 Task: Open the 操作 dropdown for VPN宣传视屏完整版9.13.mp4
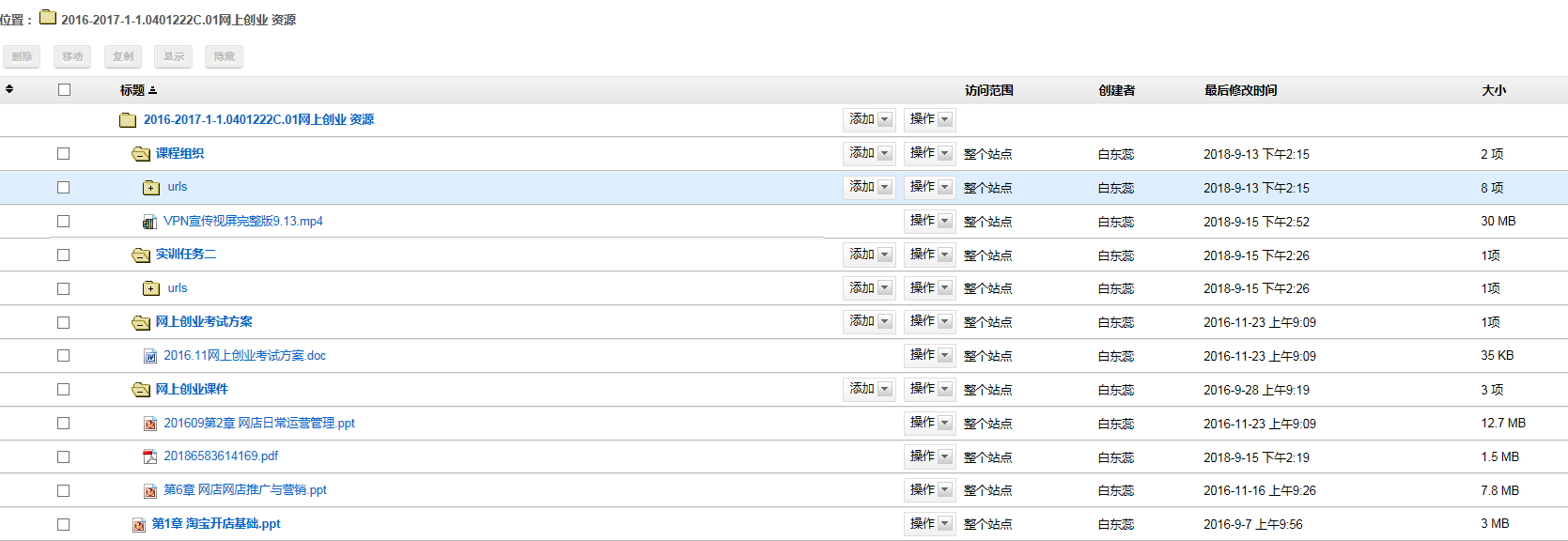[929, 222]
